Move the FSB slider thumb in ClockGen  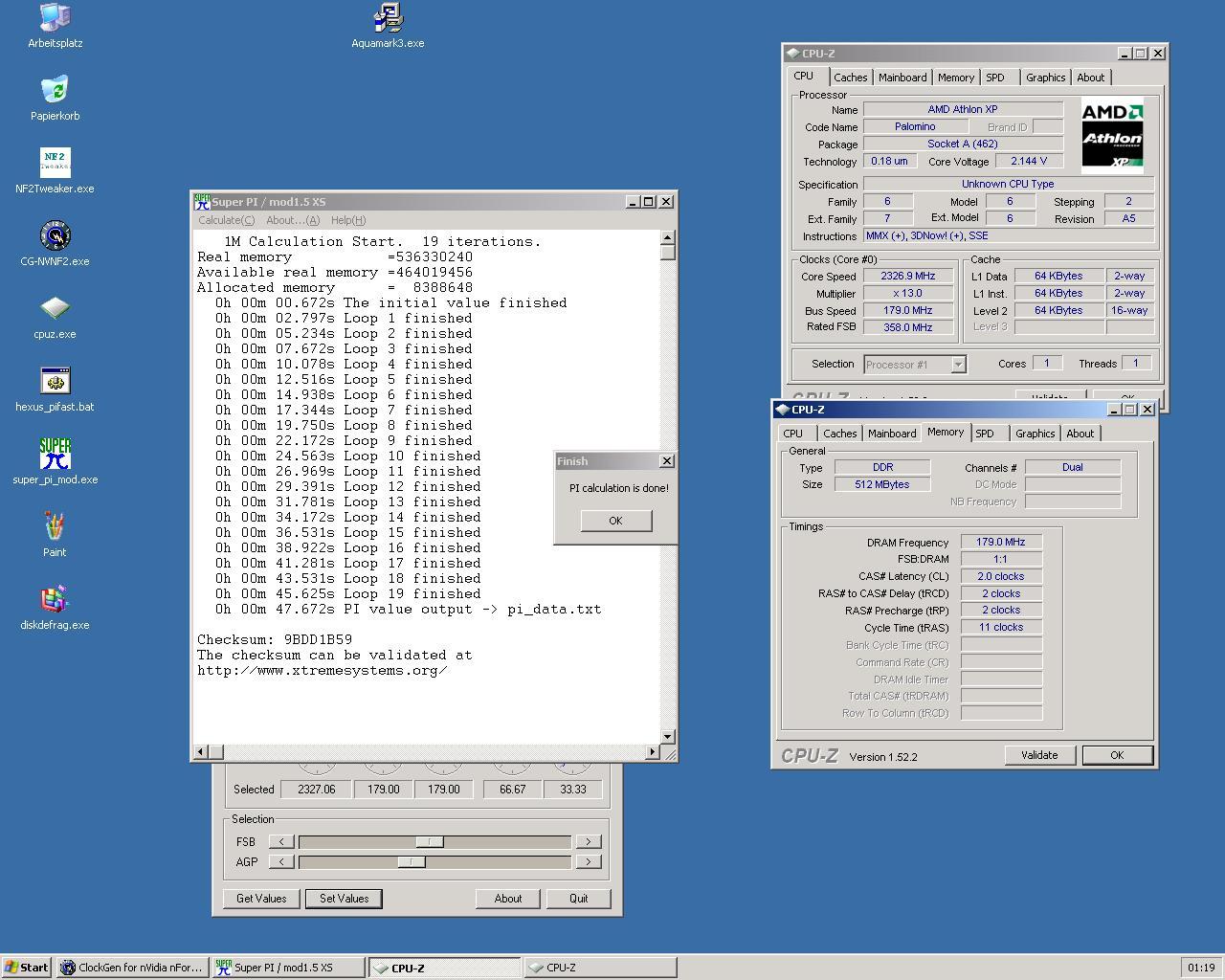[430, 842]
